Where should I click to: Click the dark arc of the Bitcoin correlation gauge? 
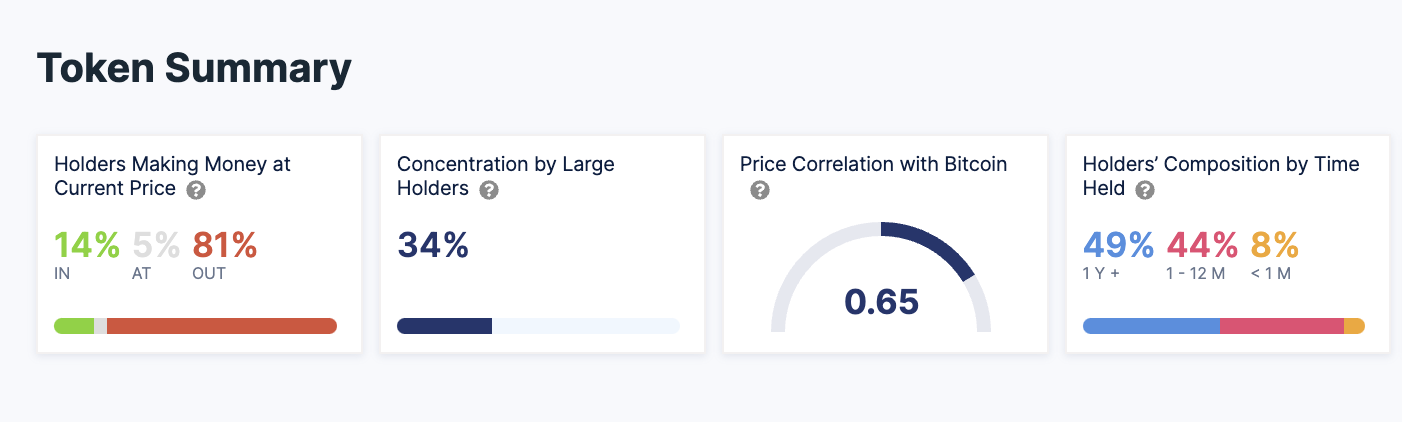click(x=935, y=244)
